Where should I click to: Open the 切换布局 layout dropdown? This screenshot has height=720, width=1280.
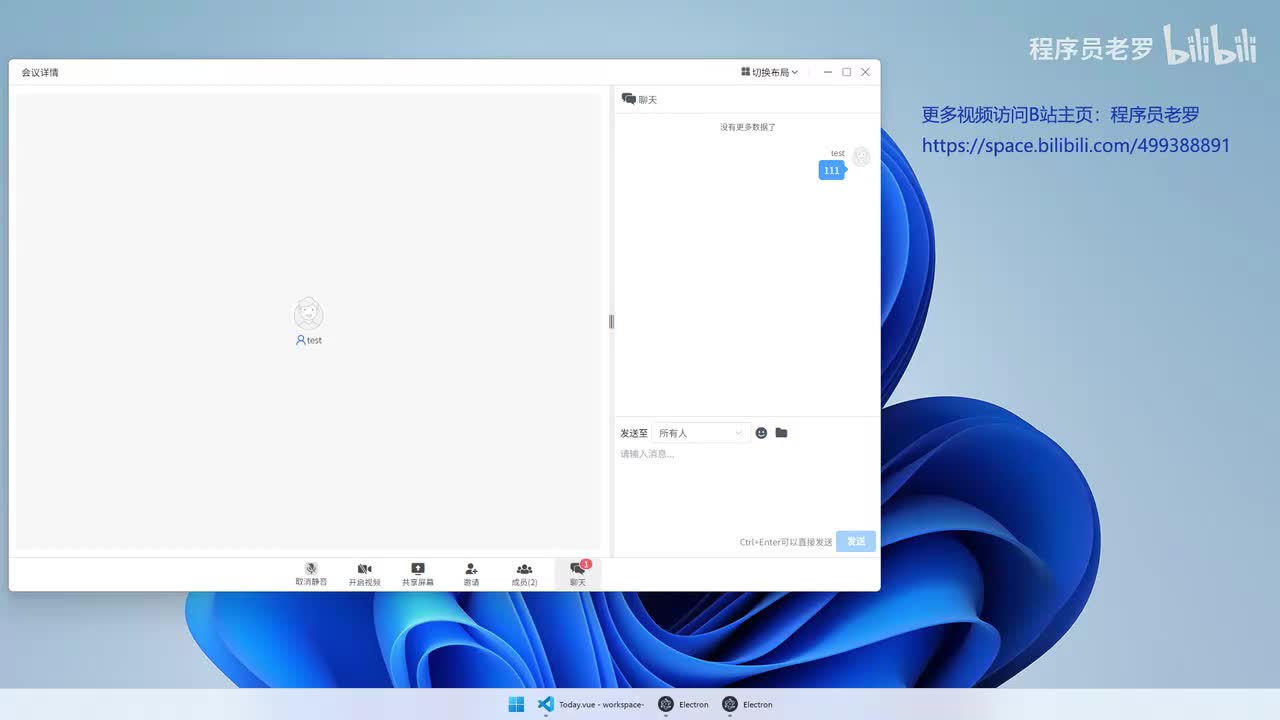pyautogui.click(x=769, y=72)
